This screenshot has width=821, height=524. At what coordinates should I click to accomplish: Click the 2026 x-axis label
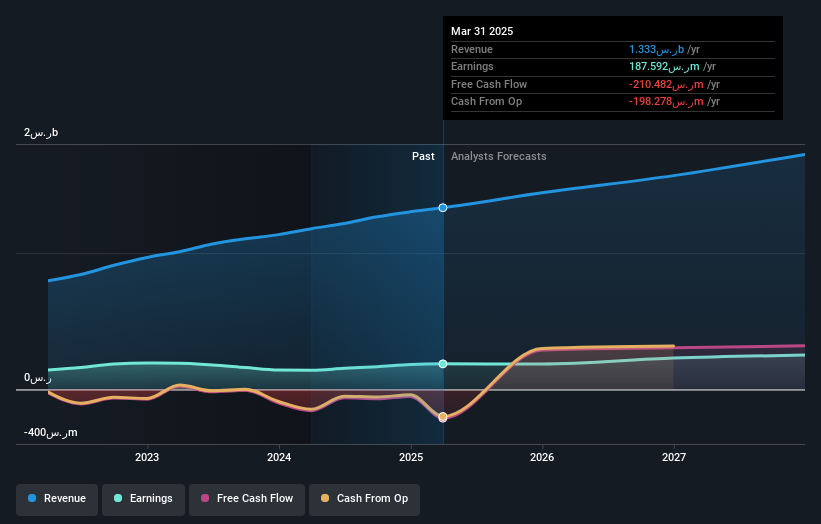click(x=542, y=458)
